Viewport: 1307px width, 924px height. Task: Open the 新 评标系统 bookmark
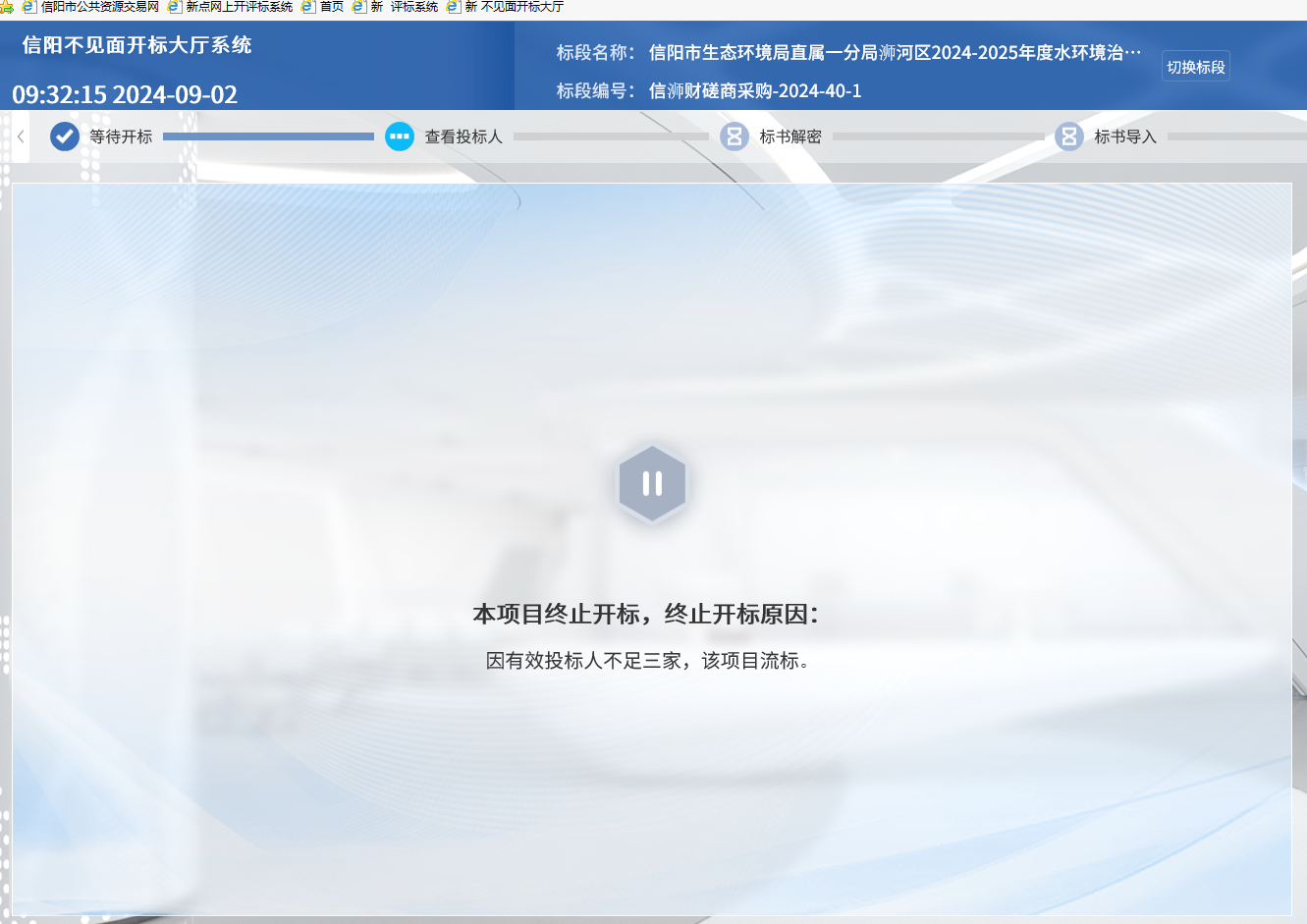coord(405,7)
